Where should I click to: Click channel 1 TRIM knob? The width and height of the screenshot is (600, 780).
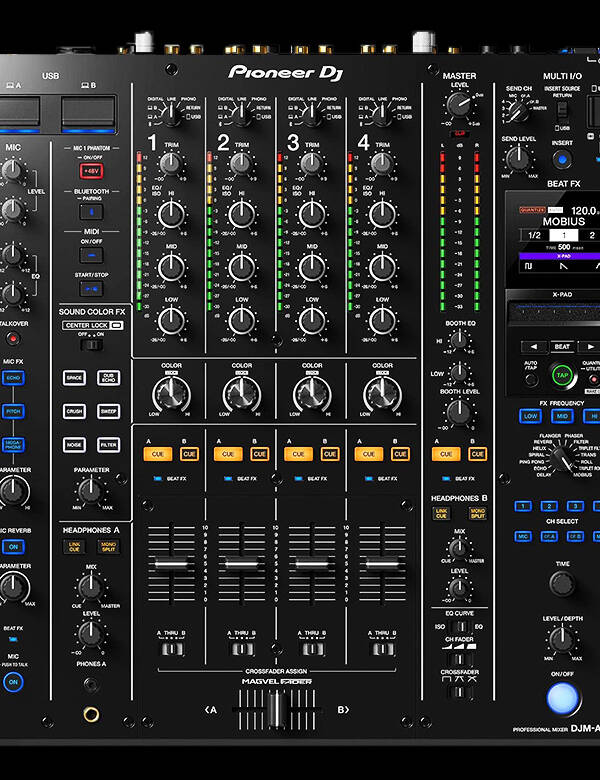coord(171,163)
